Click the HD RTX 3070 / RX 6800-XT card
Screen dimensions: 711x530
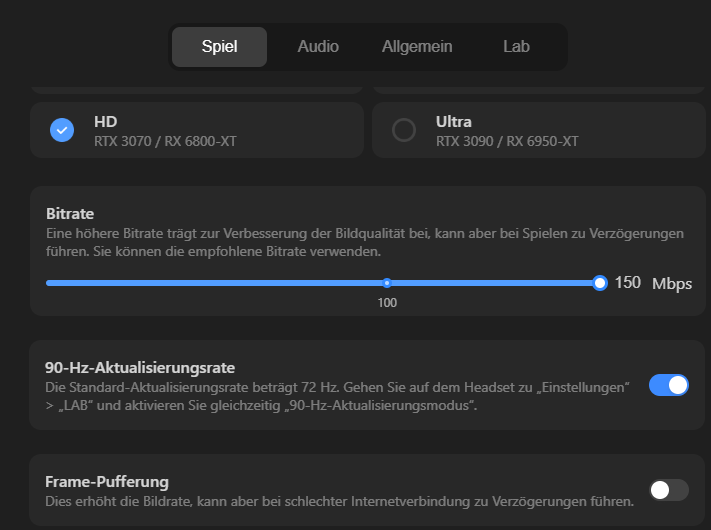[x=197, y=130]
